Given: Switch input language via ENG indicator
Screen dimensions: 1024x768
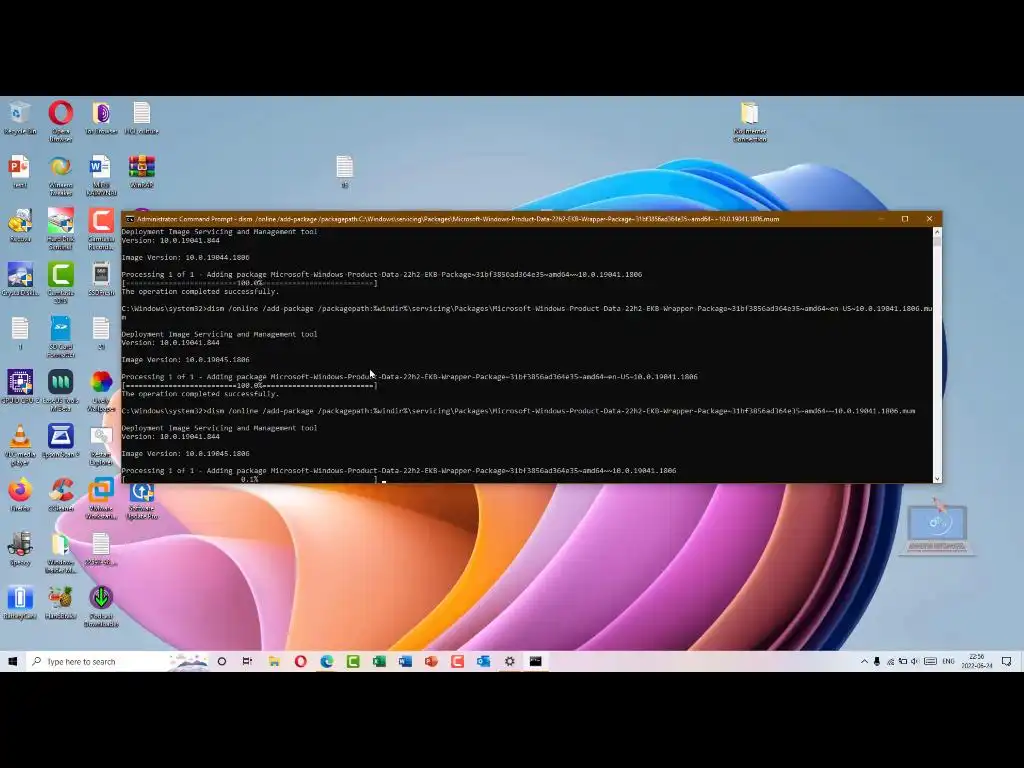Looking at the screenshot, I should coord(948,661).
